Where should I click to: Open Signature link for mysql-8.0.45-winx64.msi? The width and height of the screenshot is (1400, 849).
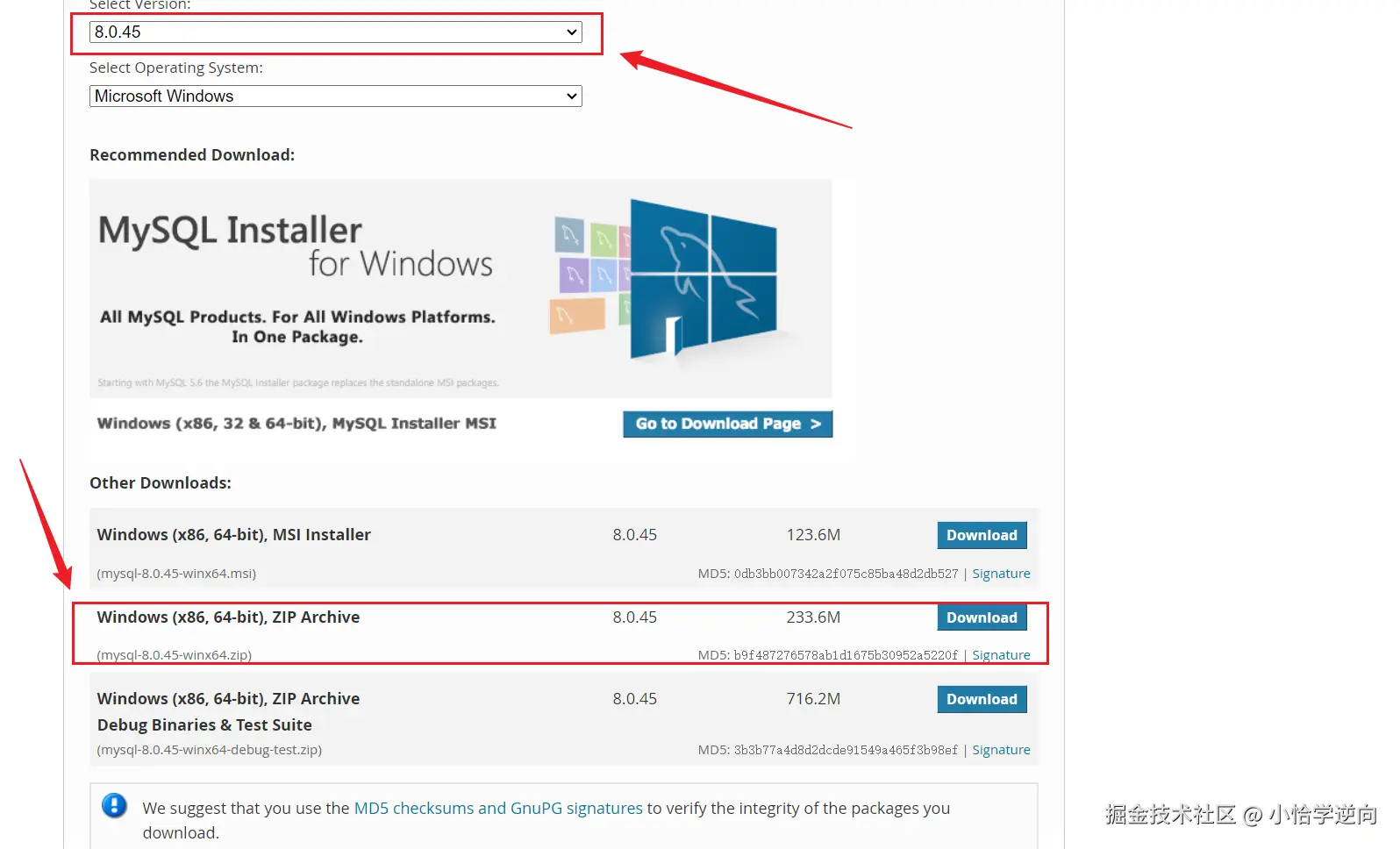point(1001,574)
